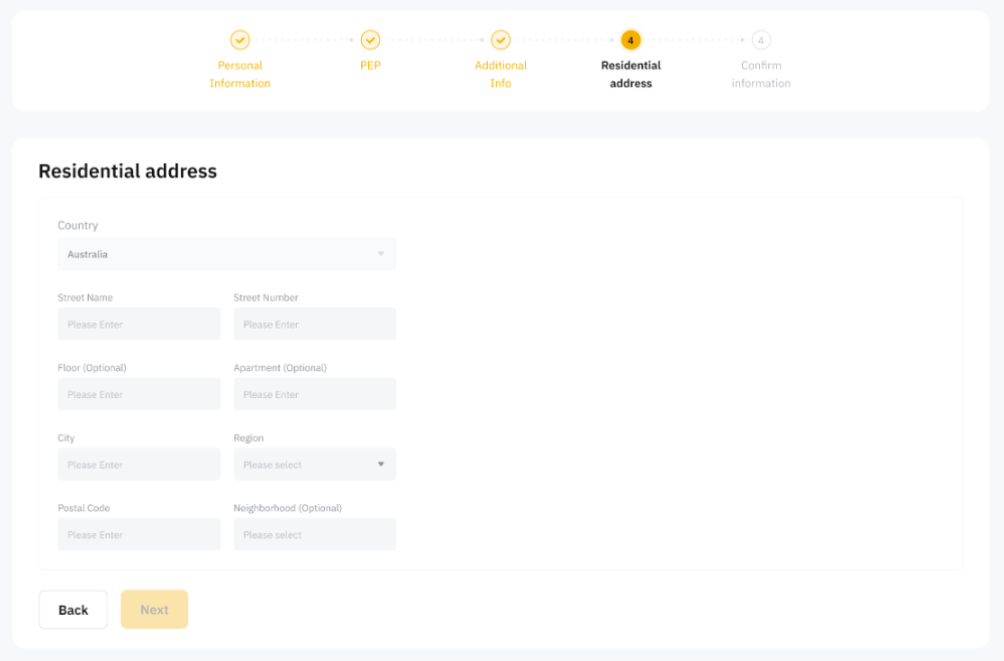Focus the Street Number input field

coord(314,324)
